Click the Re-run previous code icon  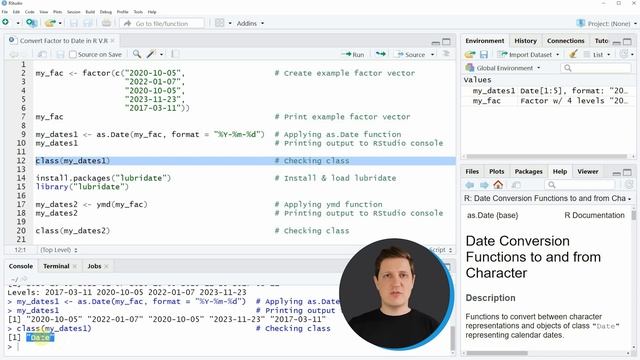(x=380, y=54)
